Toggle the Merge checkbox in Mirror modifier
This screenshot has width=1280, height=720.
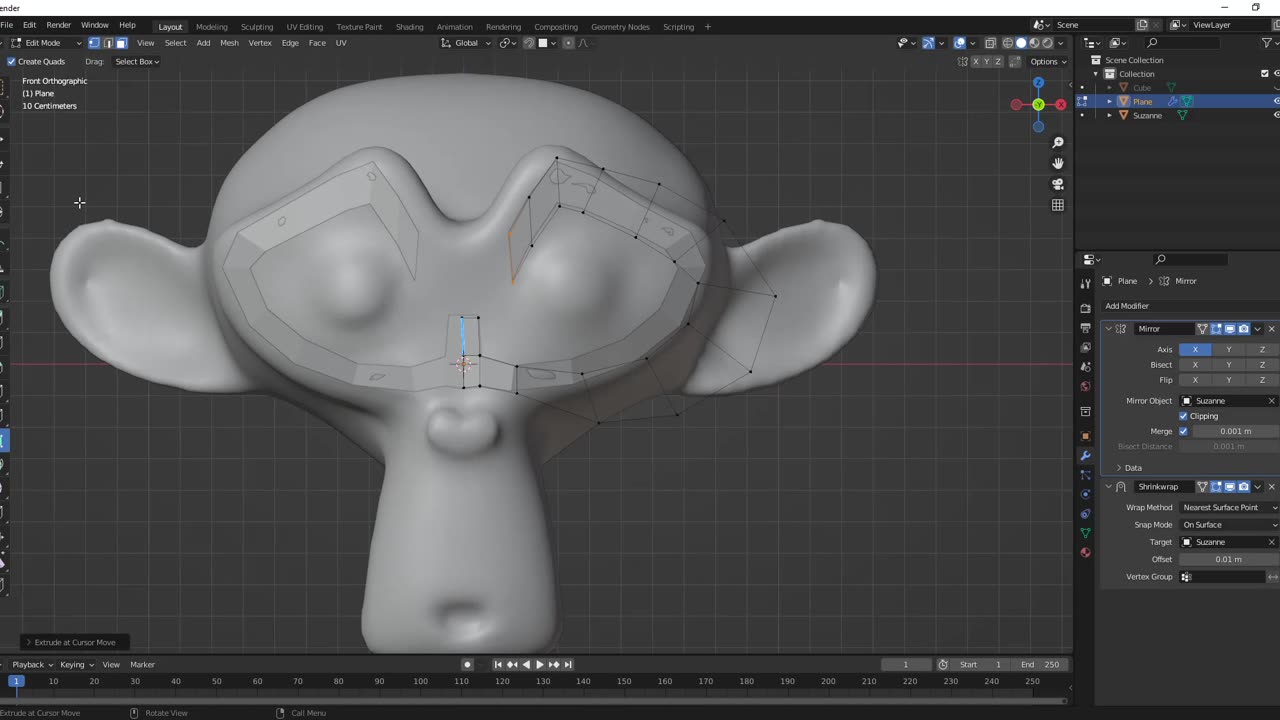click(x=1183, y=431)
